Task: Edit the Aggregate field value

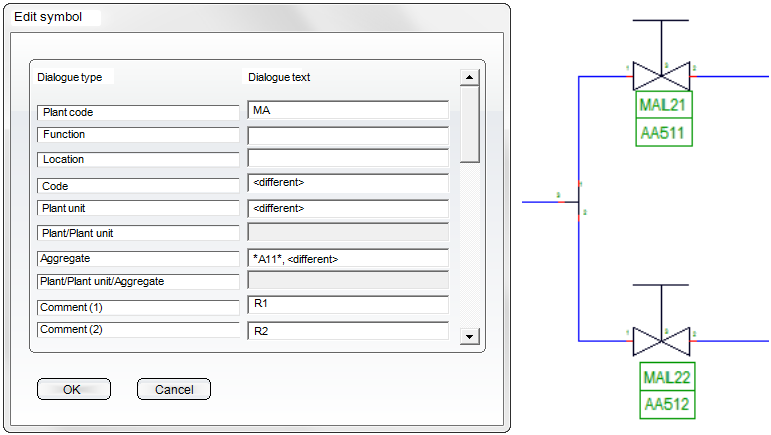Action: [x=347, y=259]
